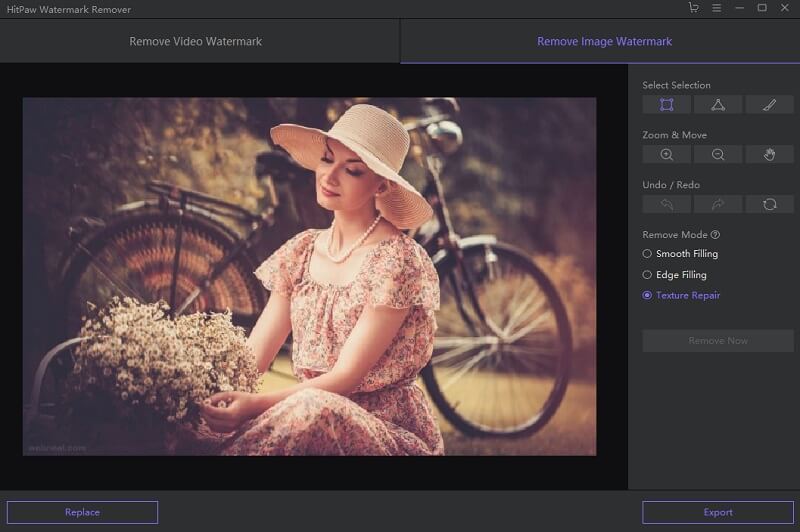Click the Replace button

[82, 512]
